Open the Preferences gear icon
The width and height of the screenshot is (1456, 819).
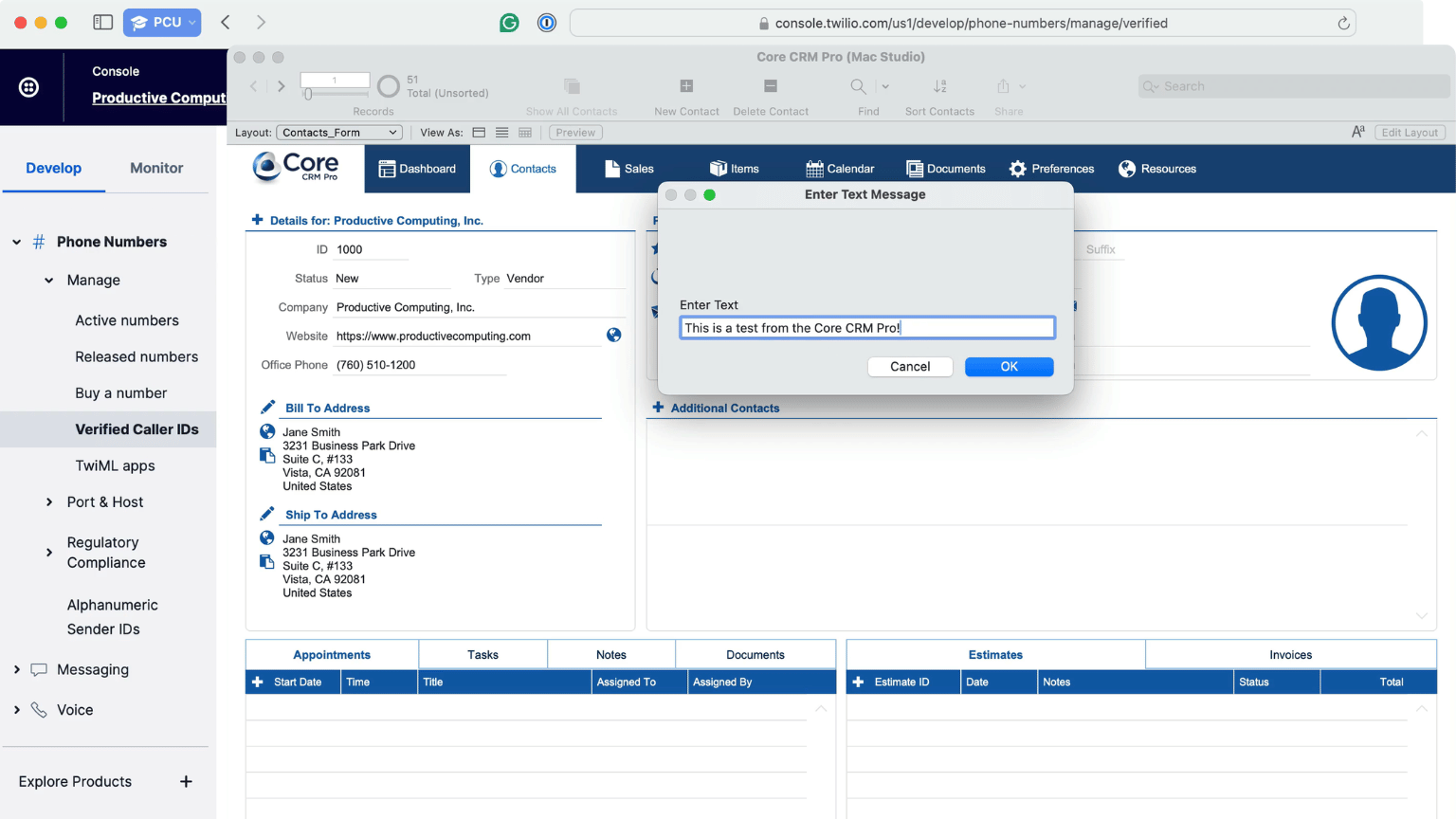[1018, 169]
